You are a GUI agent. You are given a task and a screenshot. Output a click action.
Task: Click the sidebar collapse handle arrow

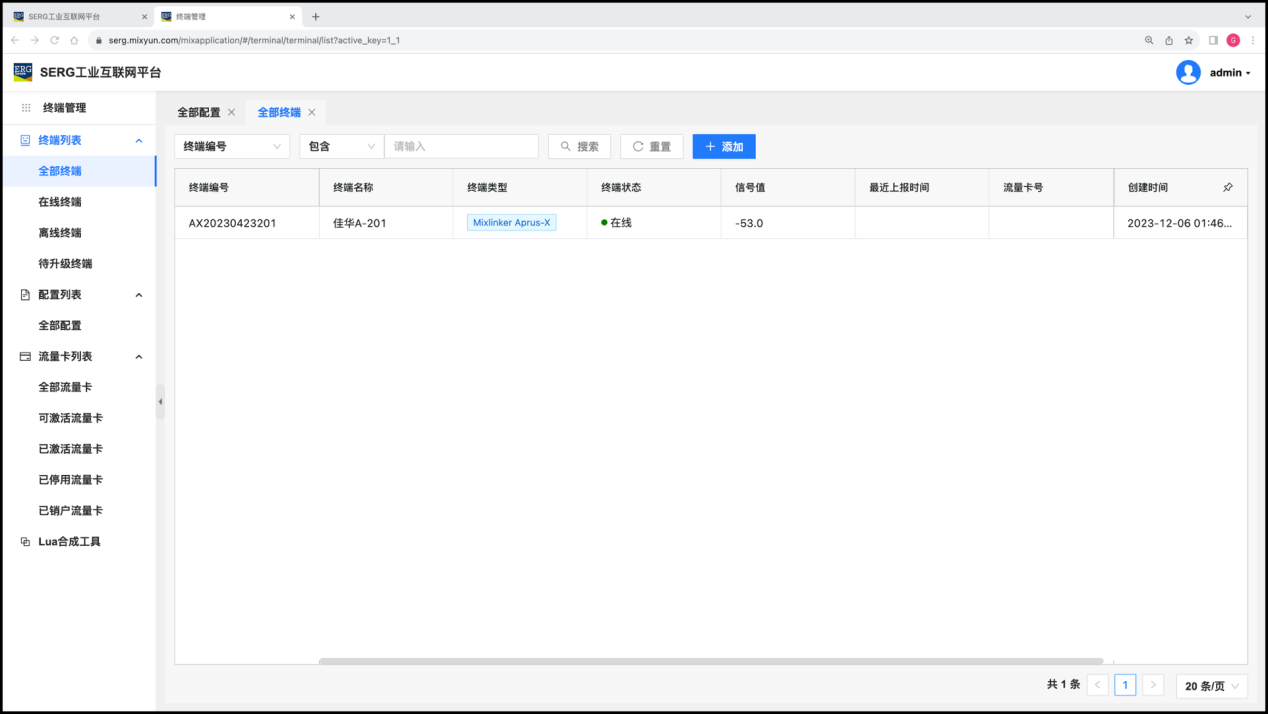coord(160,401)
